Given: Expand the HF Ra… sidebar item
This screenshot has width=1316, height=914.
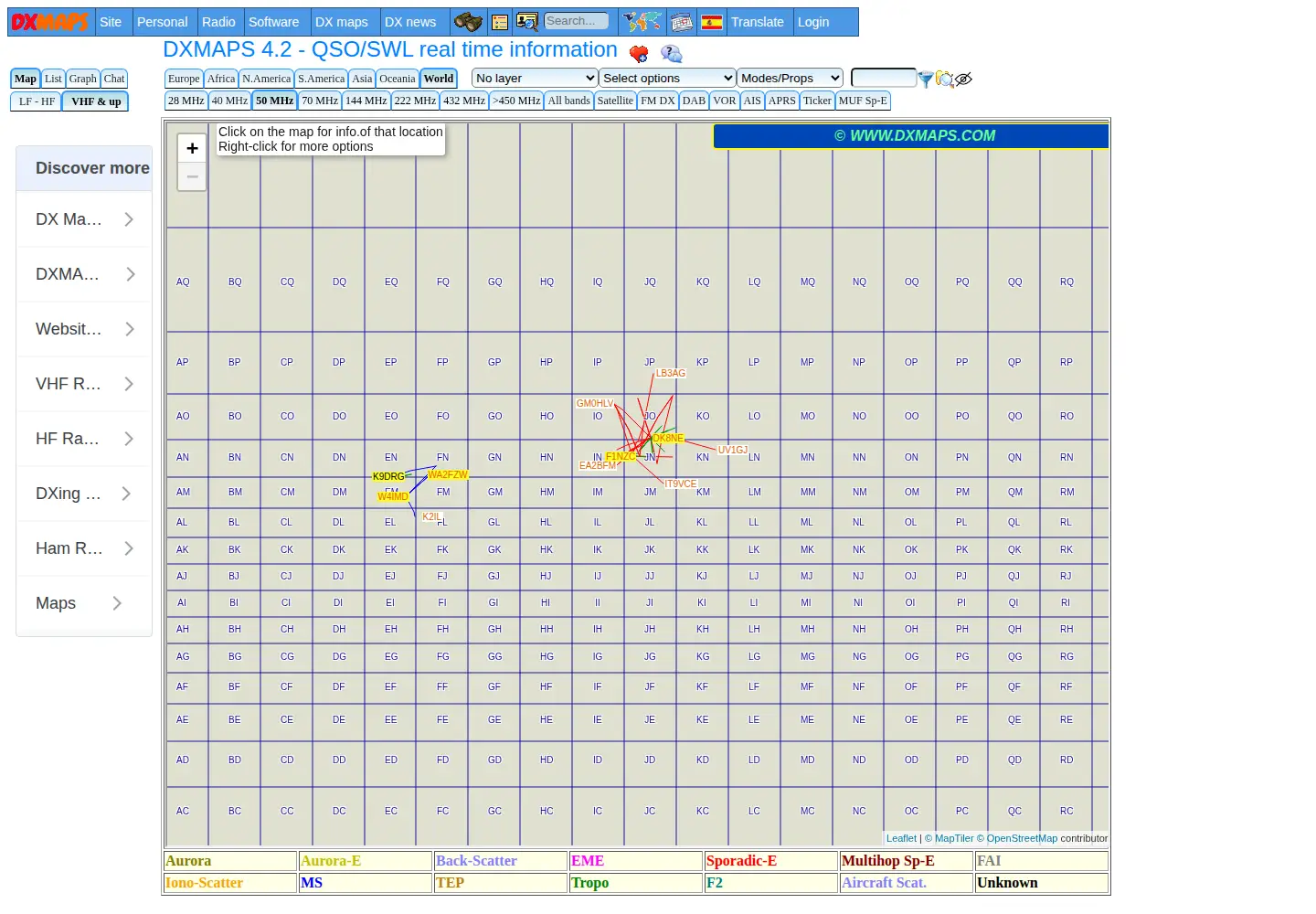Looking at the screenshot, I should coord(84,439).
